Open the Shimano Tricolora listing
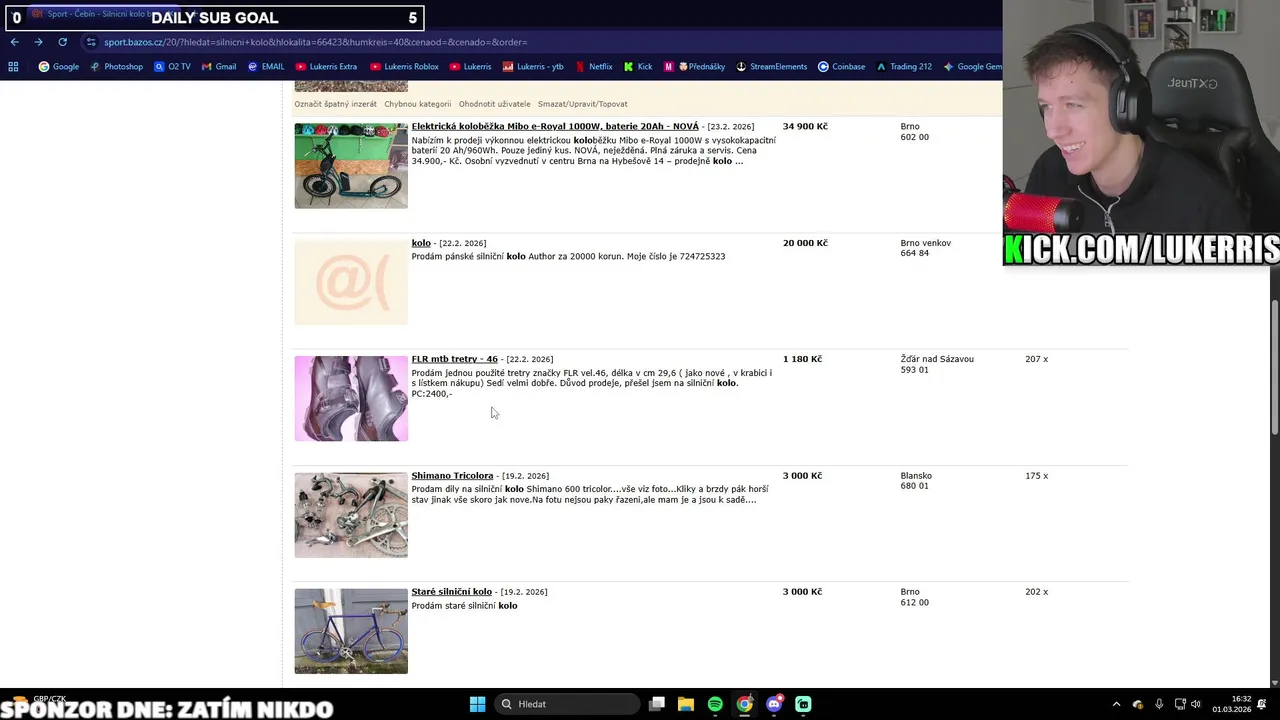The image size is (1280, 720). [x=452, y=476]
